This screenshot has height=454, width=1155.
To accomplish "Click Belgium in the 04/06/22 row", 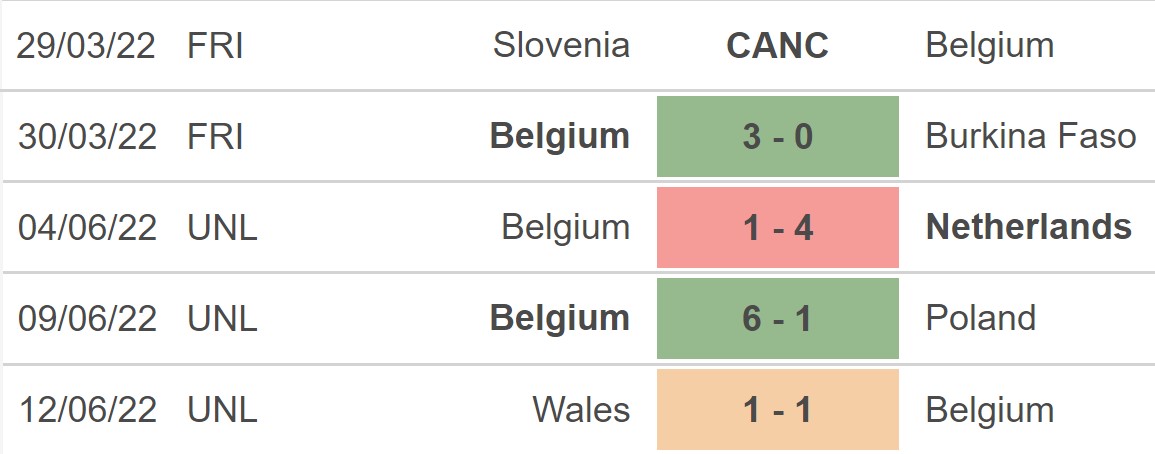I will pos(566,227).
